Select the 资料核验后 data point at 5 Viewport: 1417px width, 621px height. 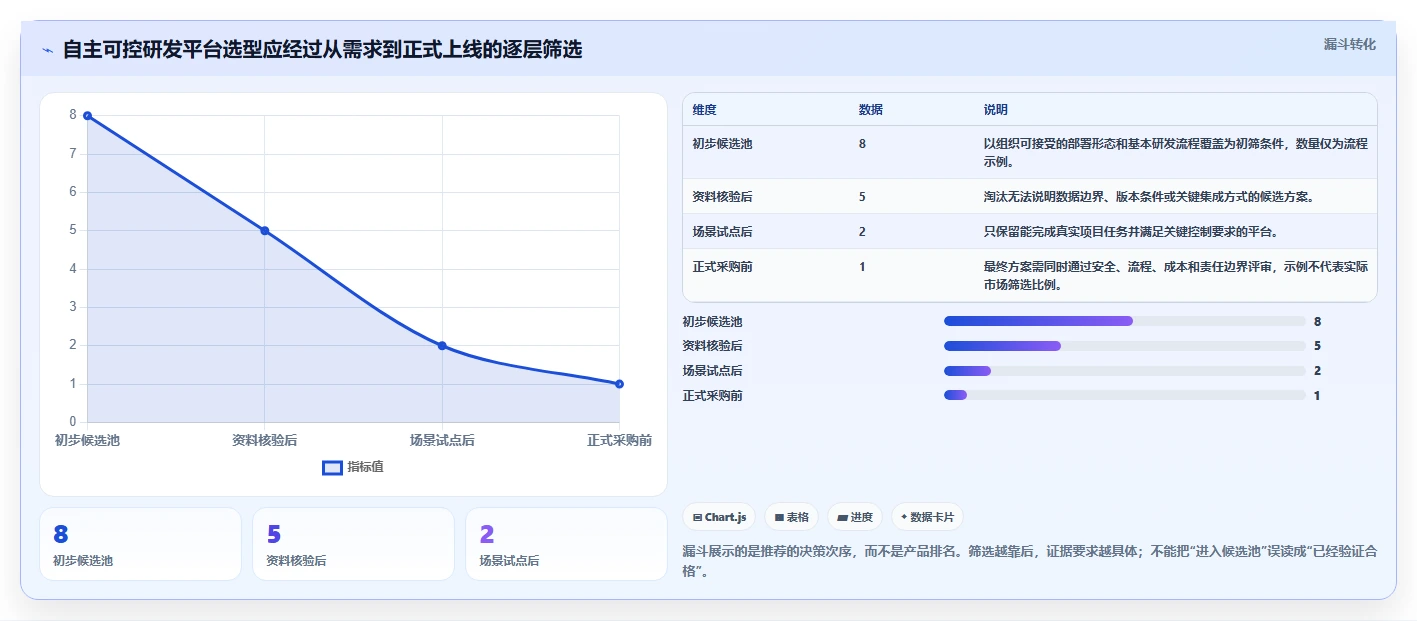click(265, 231)
